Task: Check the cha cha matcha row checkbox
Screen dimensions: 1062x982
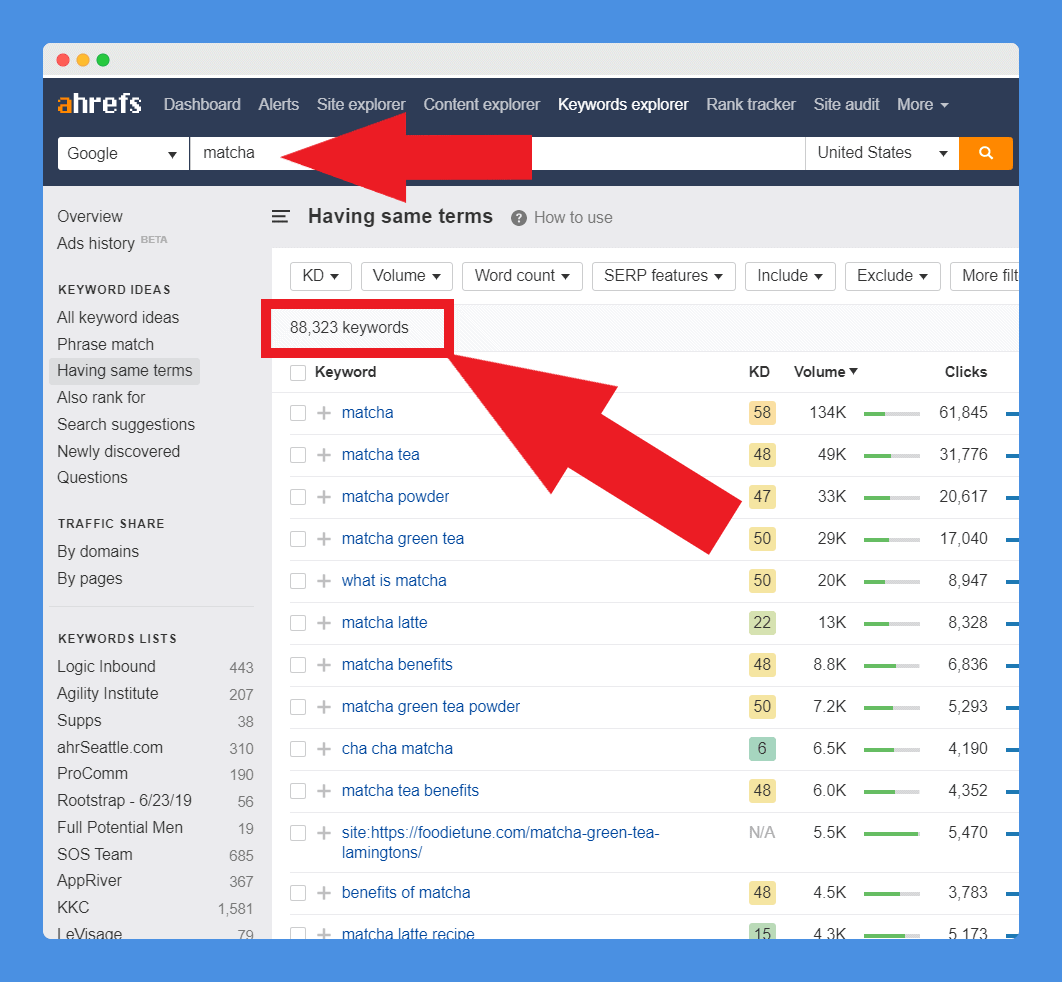Action: [x=298, y=749]
